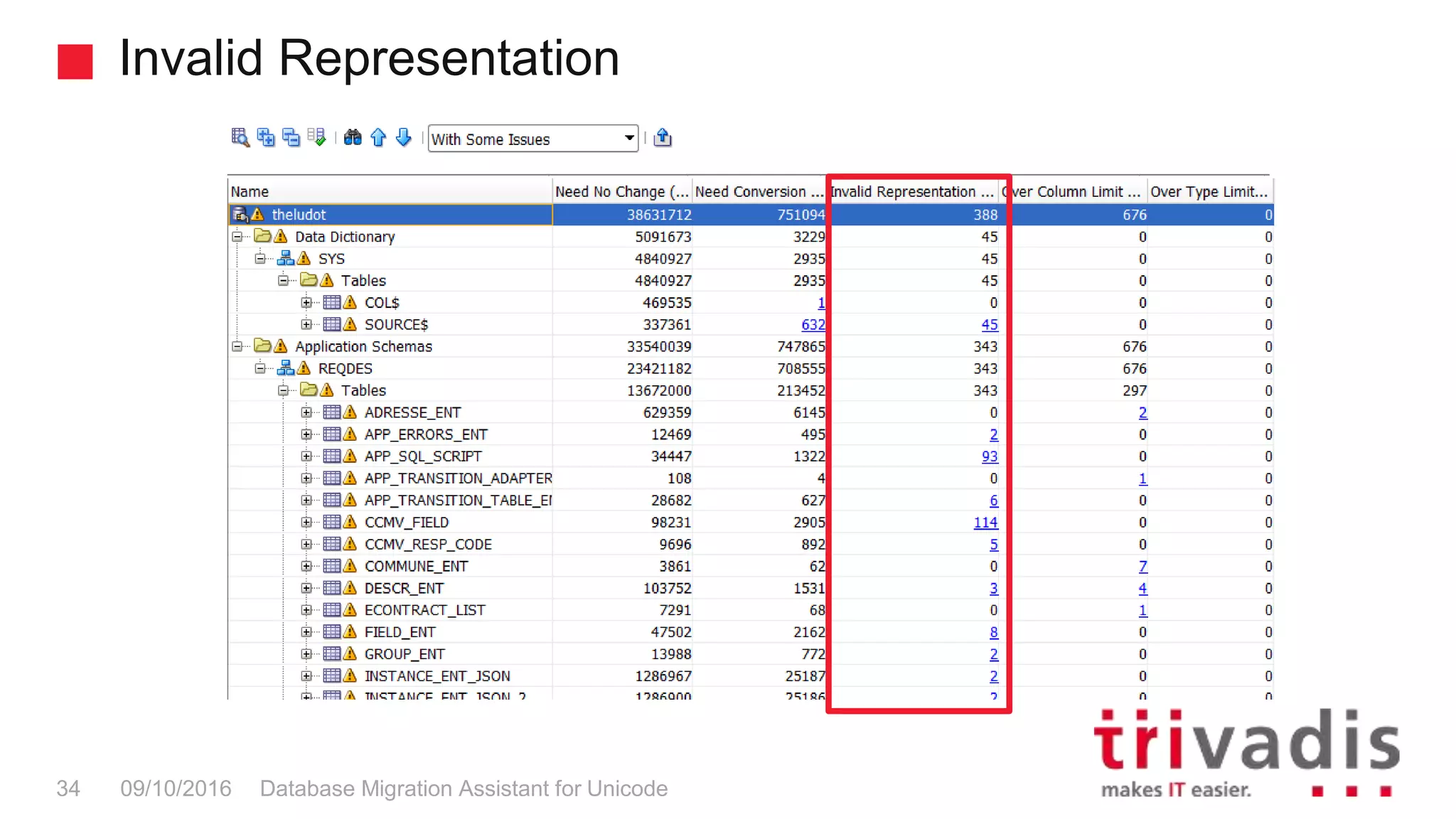
Task: Open the 632 Need Conversion link for SOURCE$
Action: (813, 324)
